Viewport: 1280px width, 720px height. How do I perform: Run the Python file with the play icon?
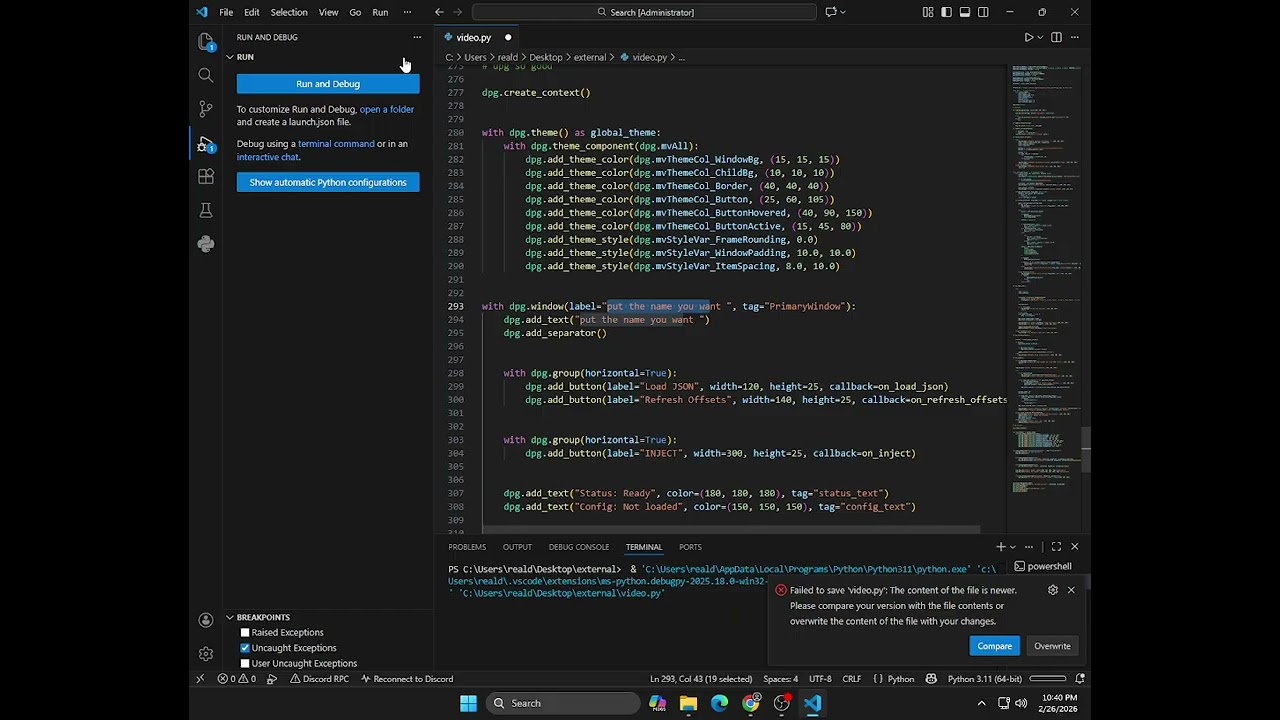coord(1028,37)
